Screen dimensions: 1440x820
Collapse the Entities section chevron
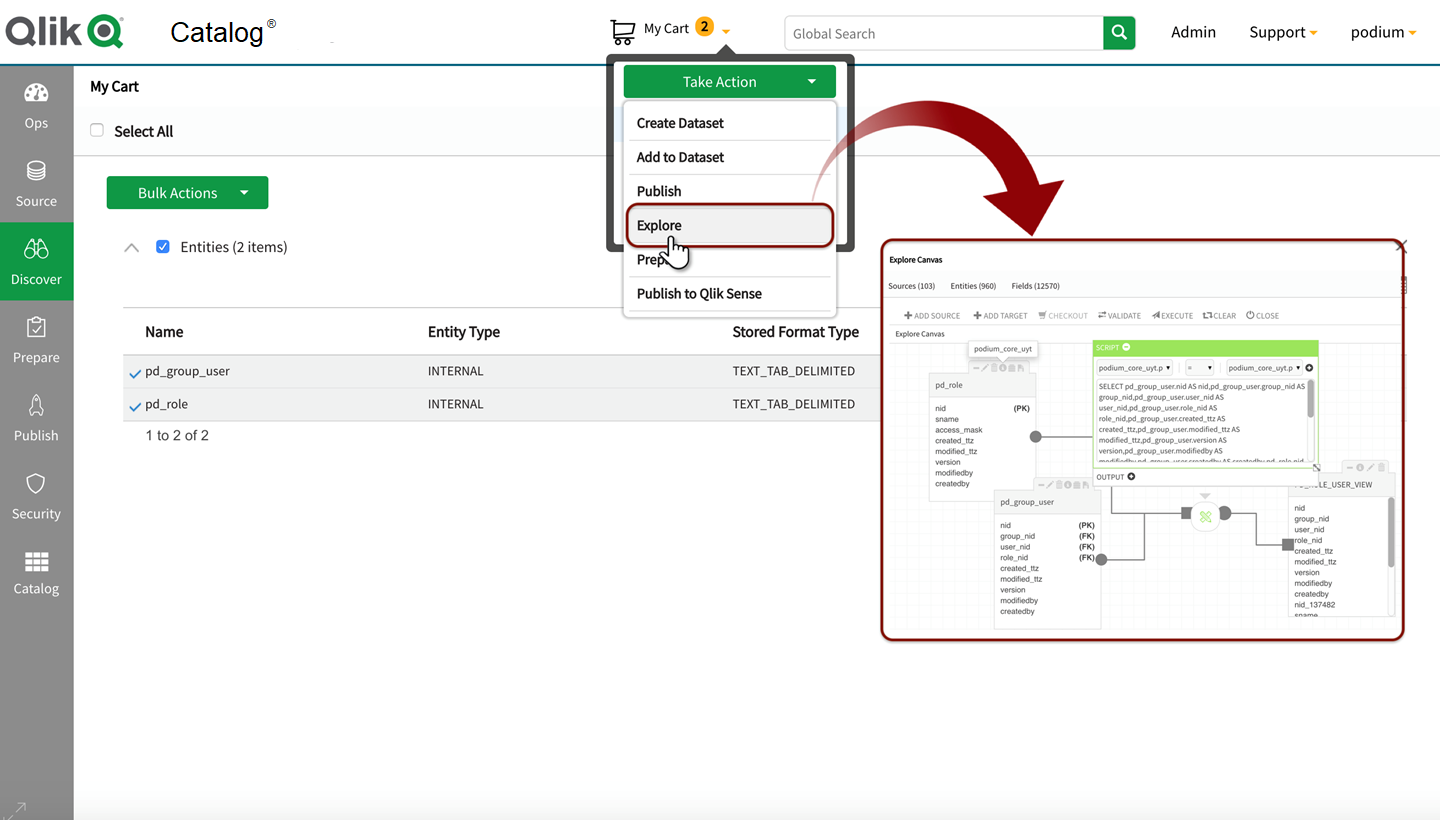coord(131,248)
